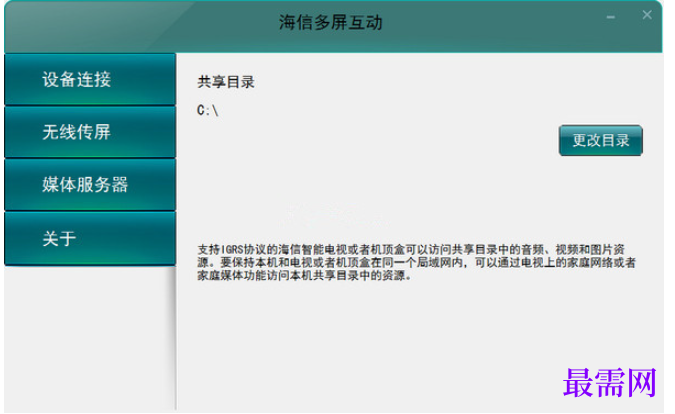The image size is (675, 414).
Task: Close the 海信多屏互动 window
Action: [647, 15]
